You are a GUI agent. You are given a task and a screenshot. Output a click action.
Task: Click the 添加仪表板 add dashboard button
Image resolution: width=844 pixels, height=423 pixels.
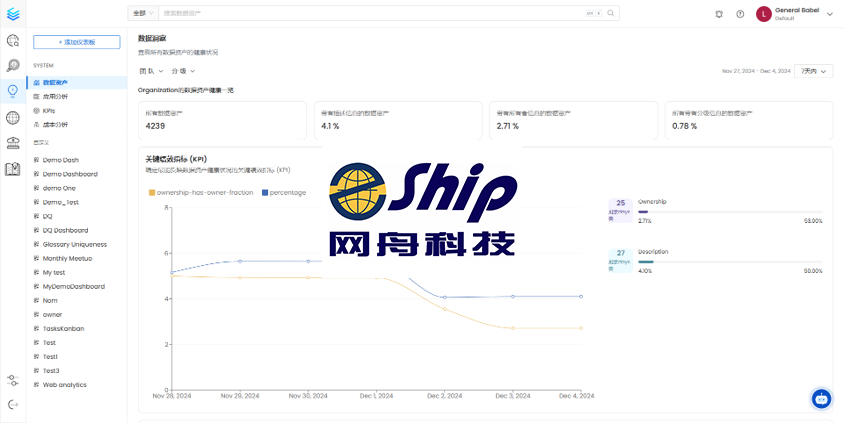click(x=76, y=42)
